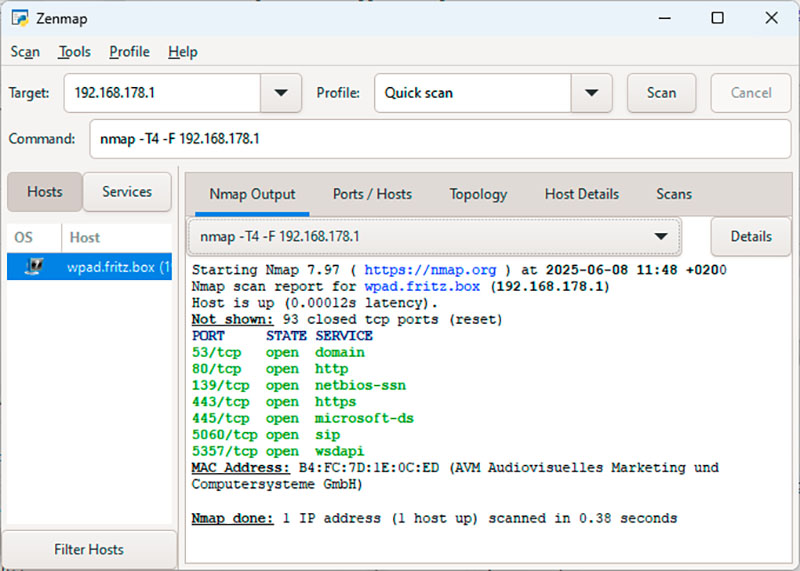Click the Command input field

(x=440, y=139)
